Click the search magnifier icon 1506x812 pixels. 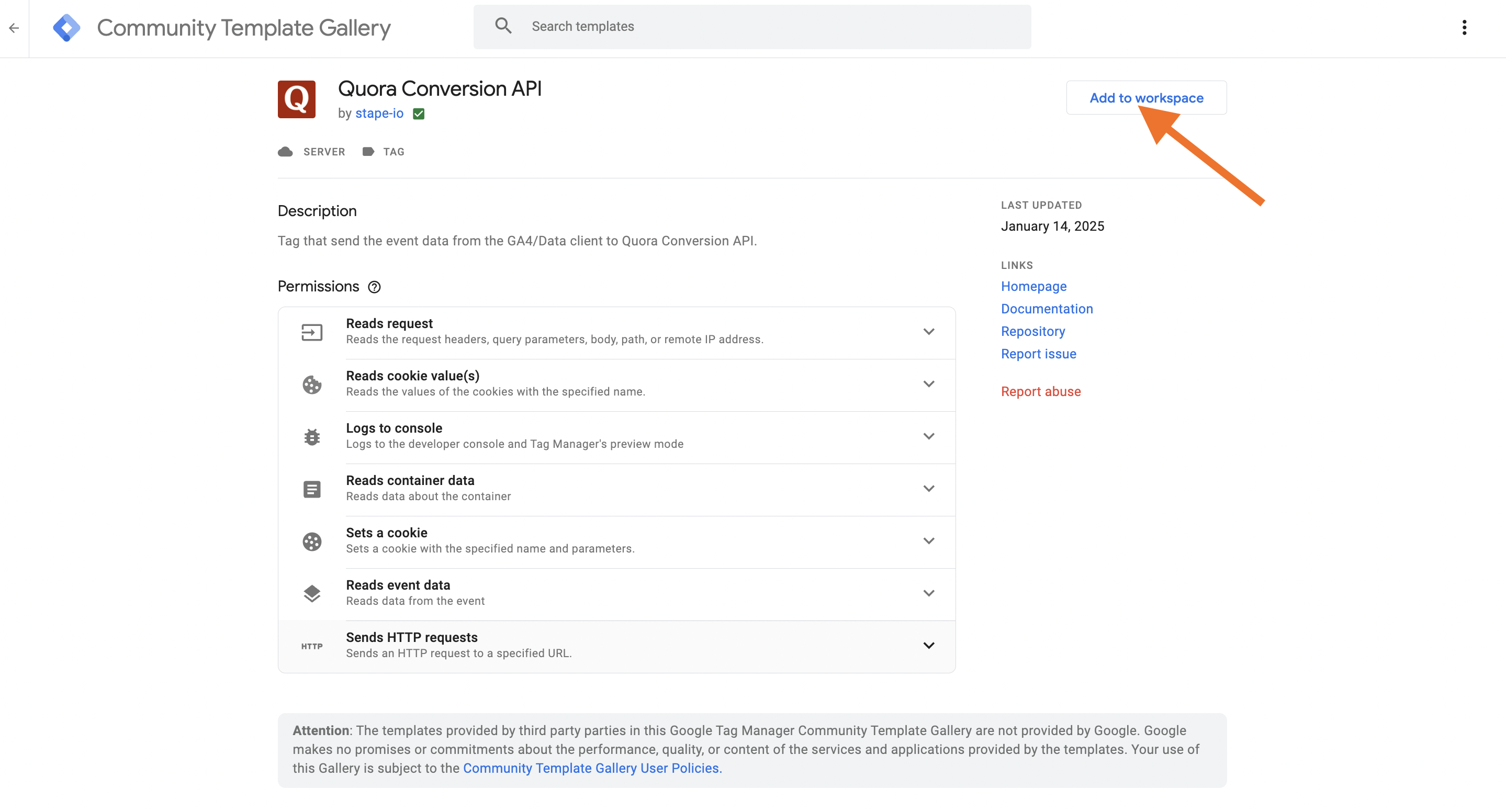click(x=503, y=26)
